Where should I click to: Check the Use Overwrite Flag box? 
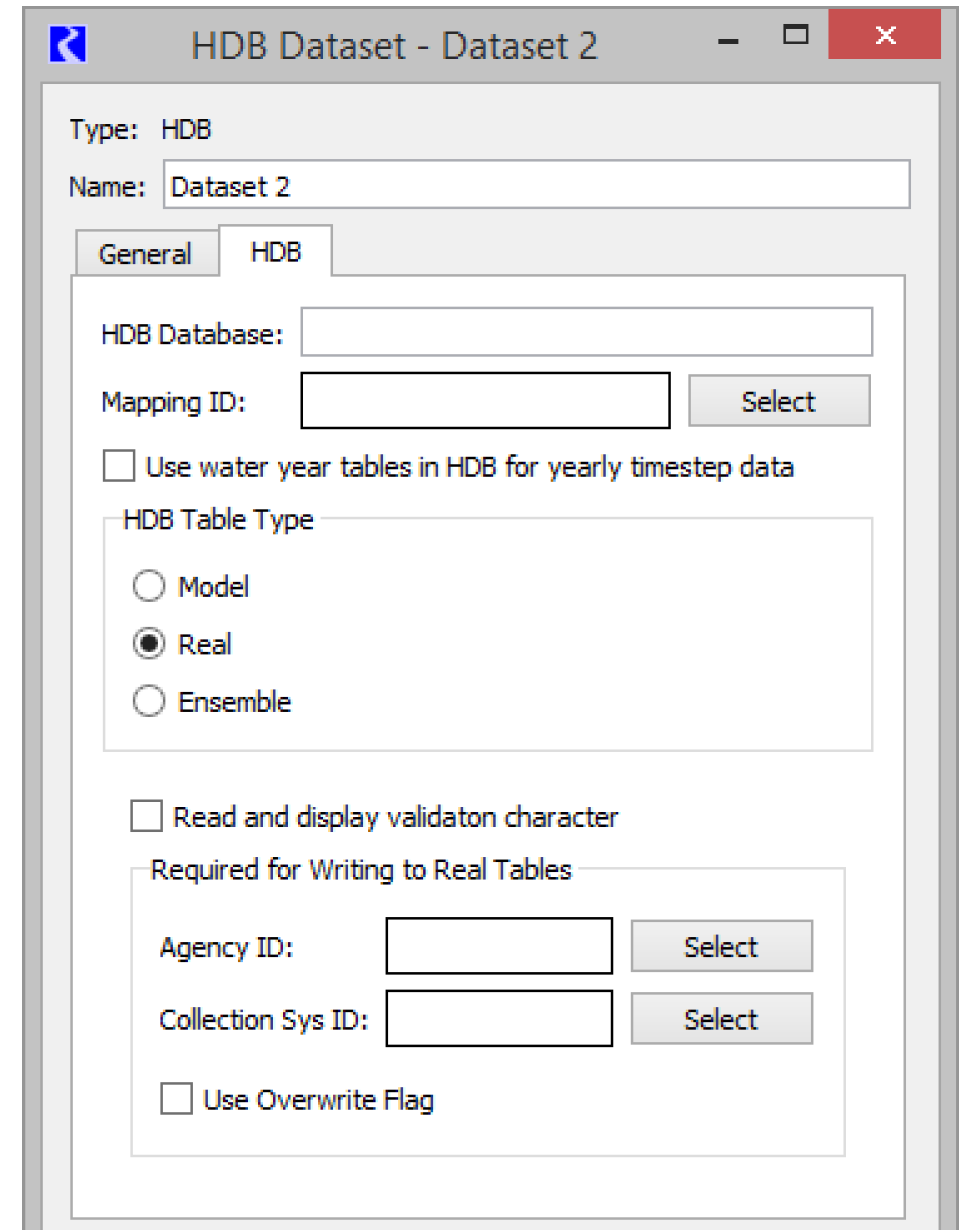click(177, 1101)
